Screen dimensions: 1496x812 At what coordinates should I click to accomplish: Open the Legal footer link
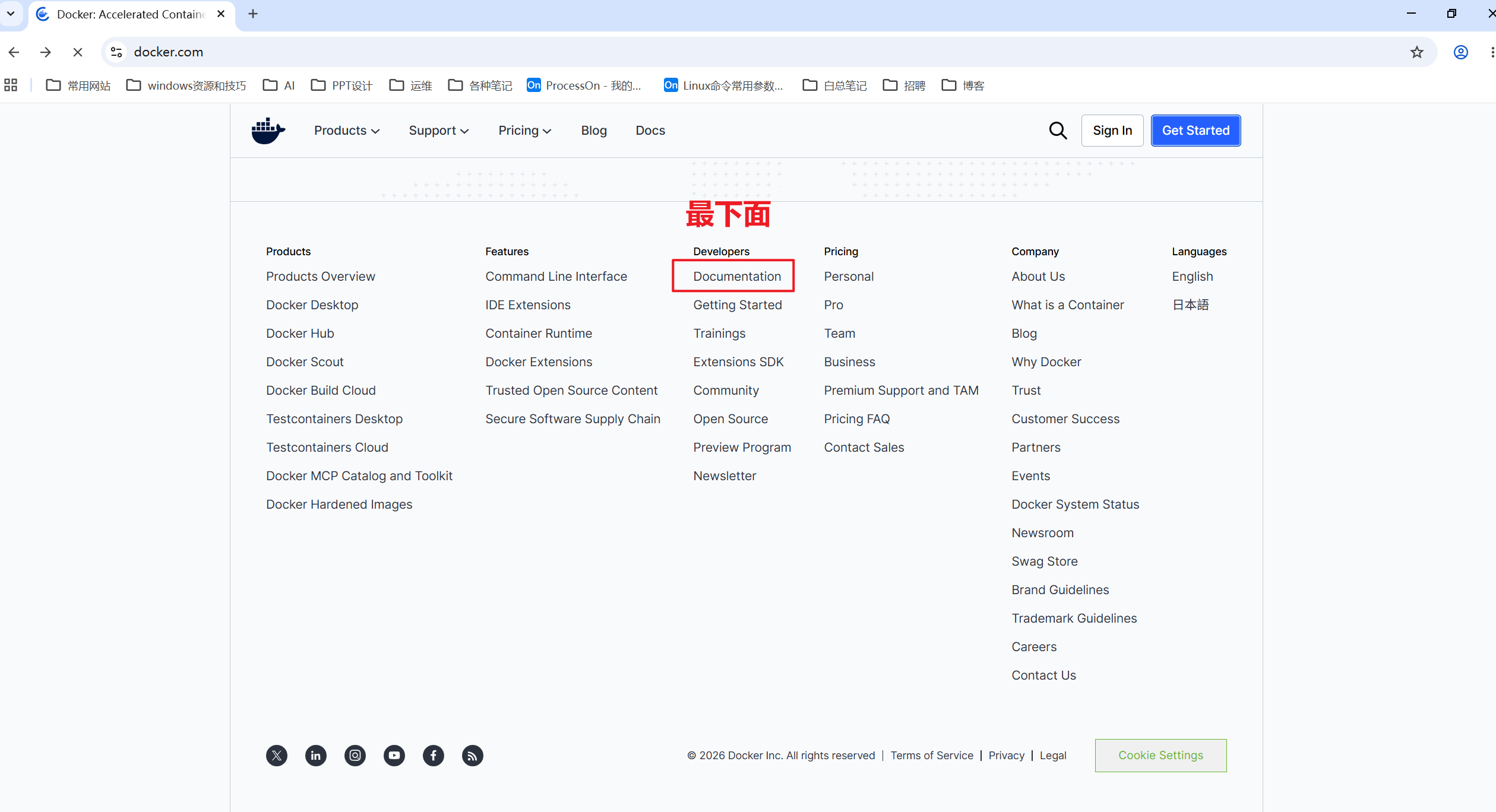1053,756
